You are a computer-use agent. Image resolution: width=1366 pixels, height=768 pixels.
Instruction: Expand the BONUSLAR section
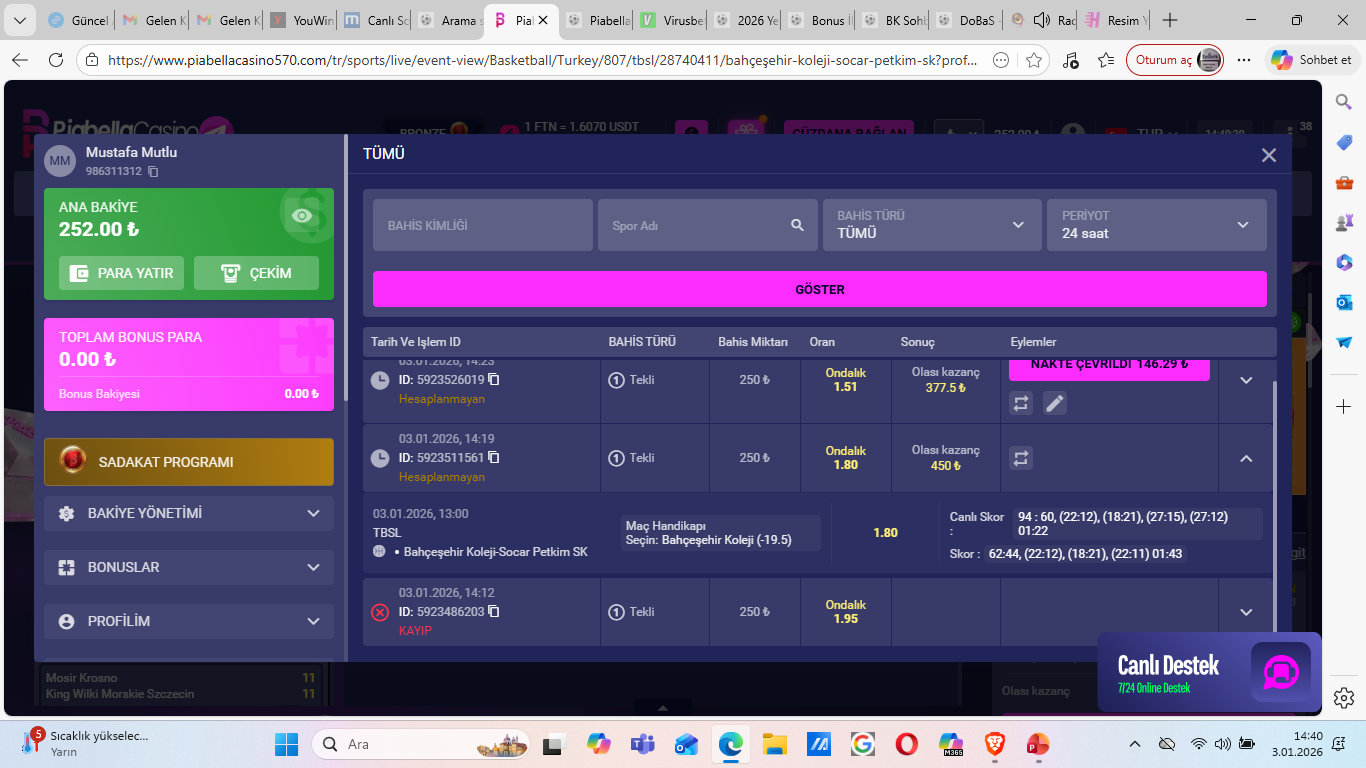tap(189, 567)
